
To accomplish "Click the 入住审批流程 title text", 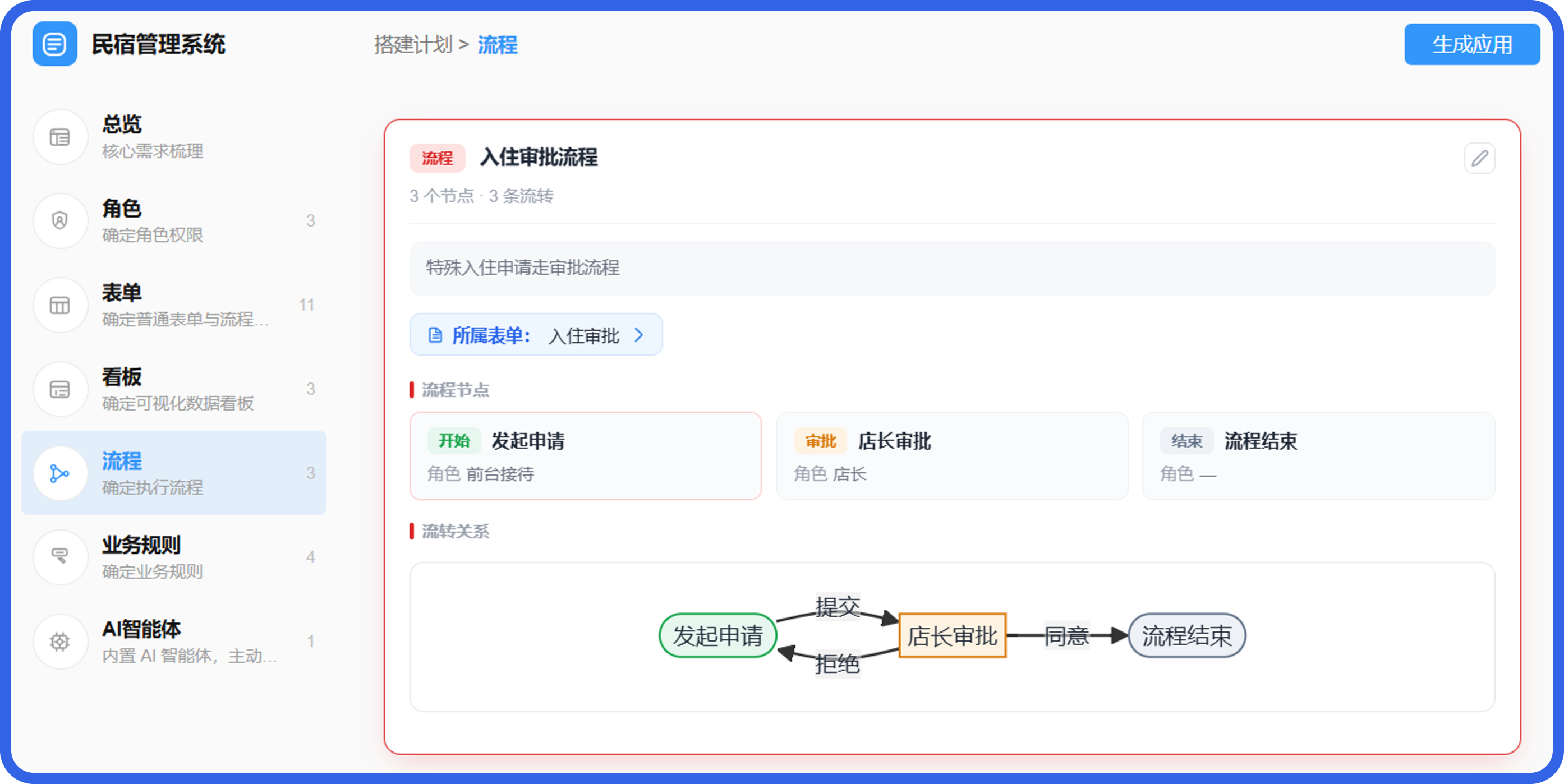I will 539,157.
